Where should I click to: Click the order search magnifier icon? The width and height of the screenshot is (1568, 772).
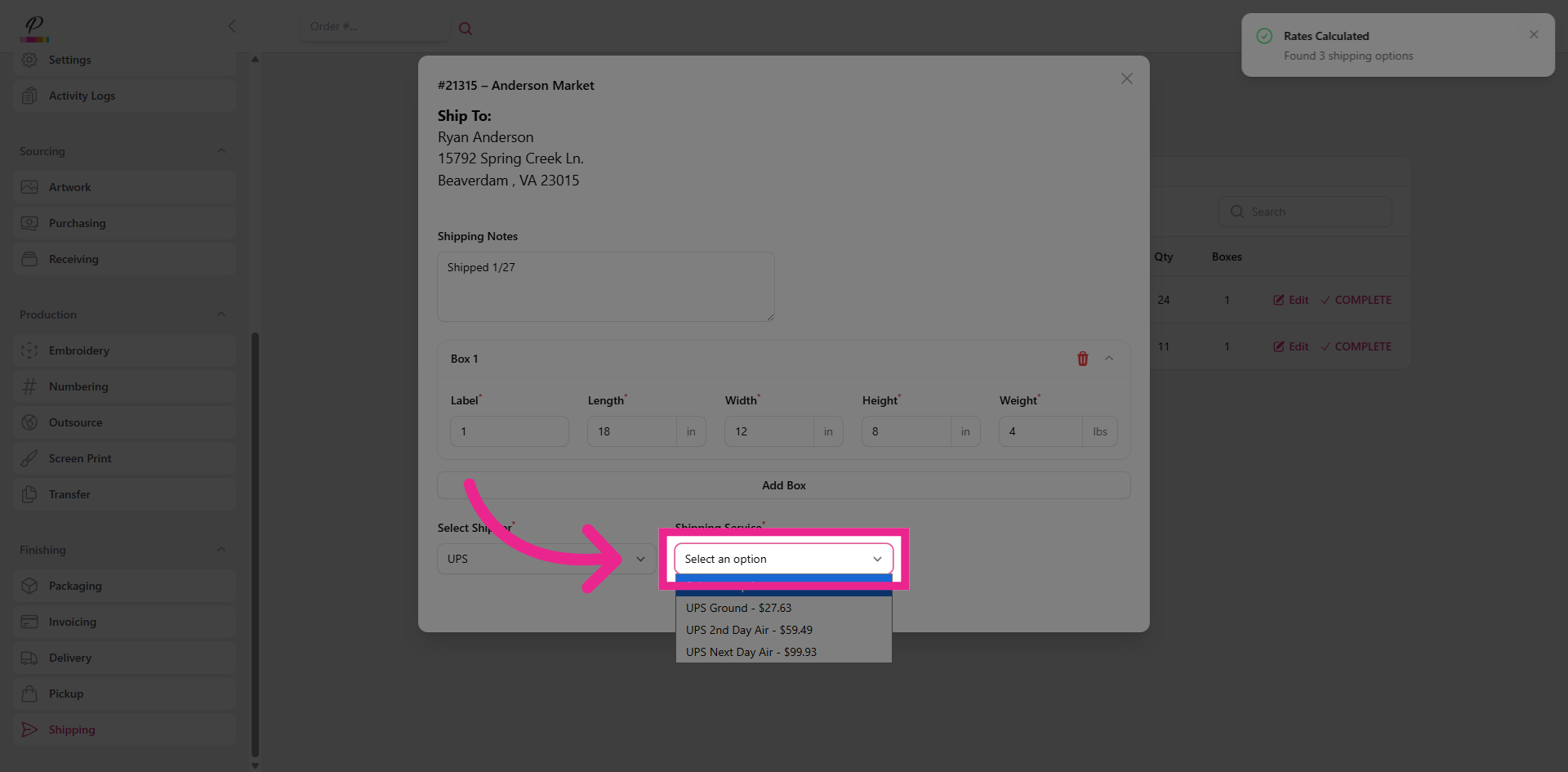coord(465,29)
